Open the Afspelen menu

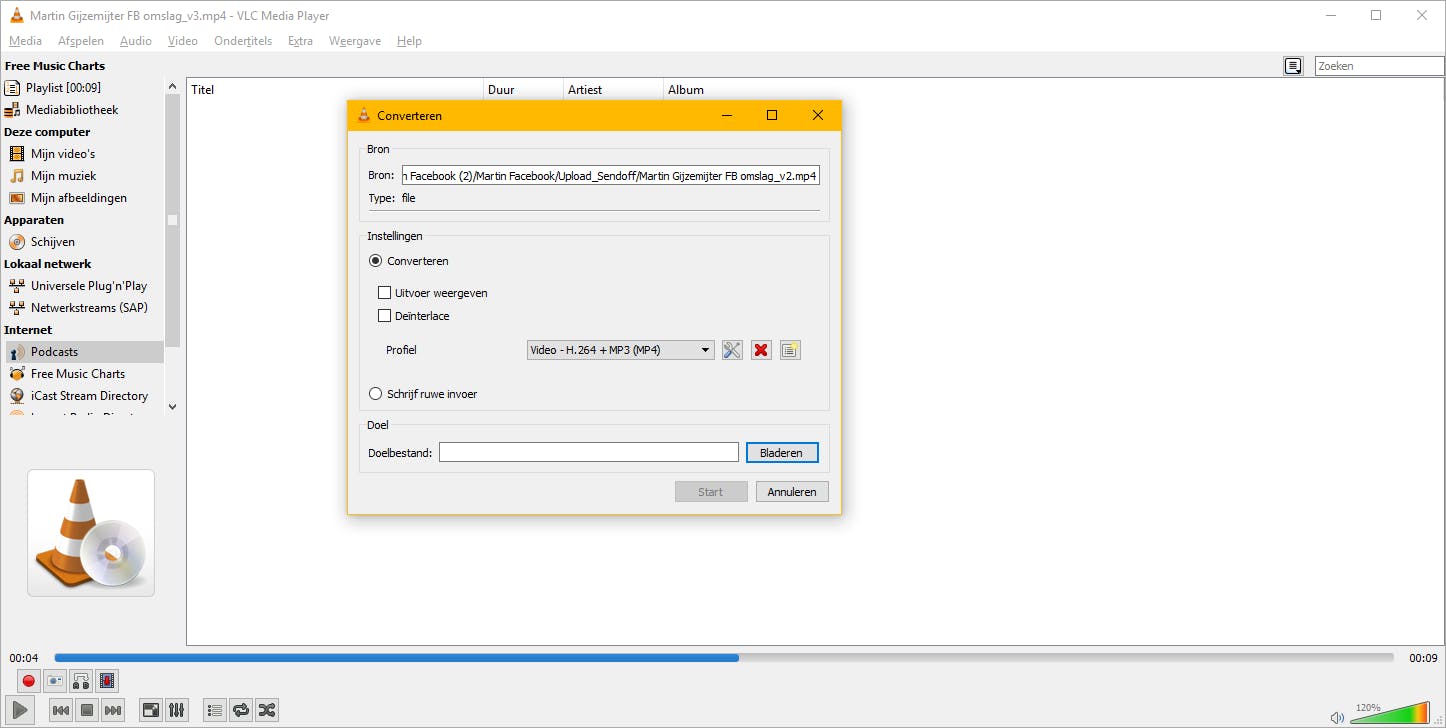click(81, 41)
